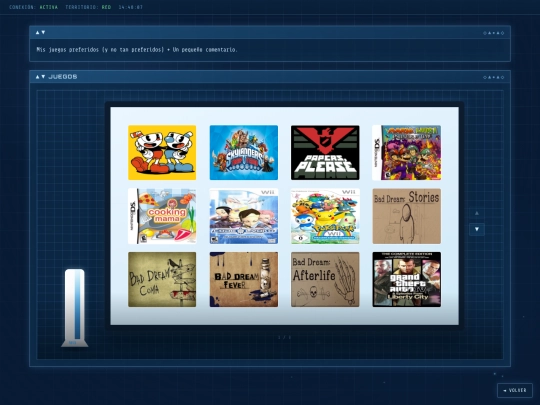The height and width of the screenshot is (405, 540).
Task: Click the 'Mis juegos preferidos' description text
Action: [137, 50]
